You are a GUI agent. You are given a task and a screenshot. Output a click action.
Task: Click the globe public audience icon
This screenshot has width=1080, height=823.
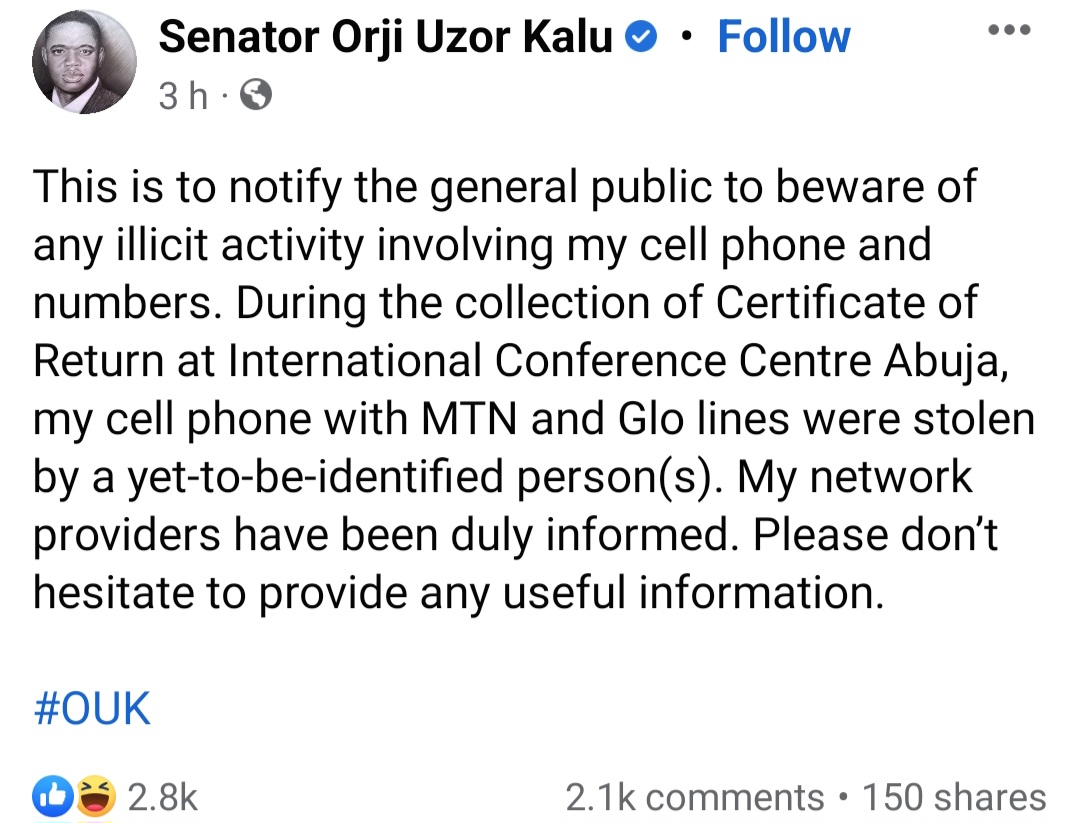[257, 96]
